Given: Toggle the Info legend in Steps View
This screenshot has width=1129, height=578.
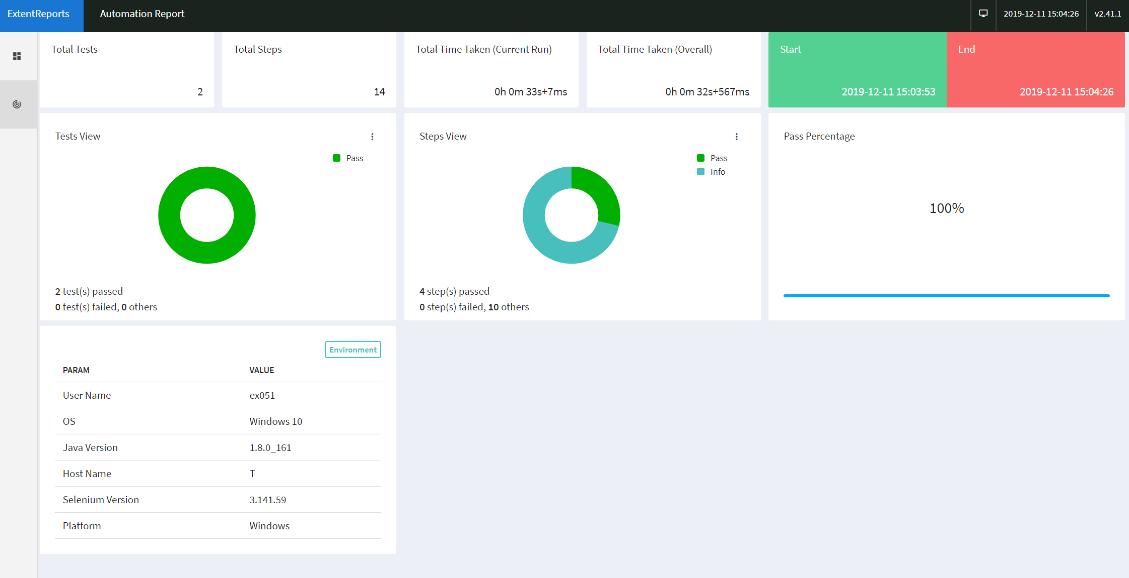Looking at the screenshot, I should [x=711, y=172].
